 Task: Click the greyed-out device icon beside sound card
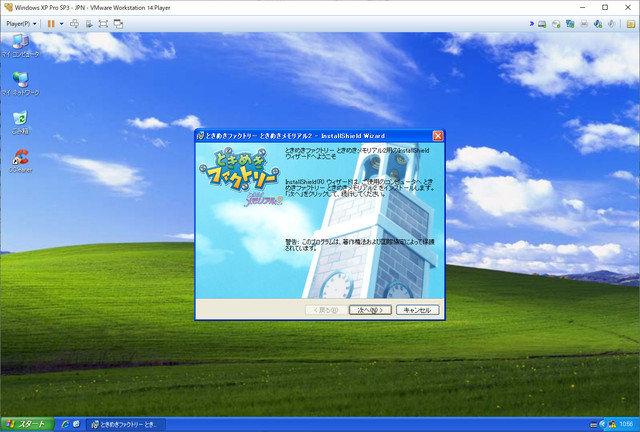click(611, 24)
